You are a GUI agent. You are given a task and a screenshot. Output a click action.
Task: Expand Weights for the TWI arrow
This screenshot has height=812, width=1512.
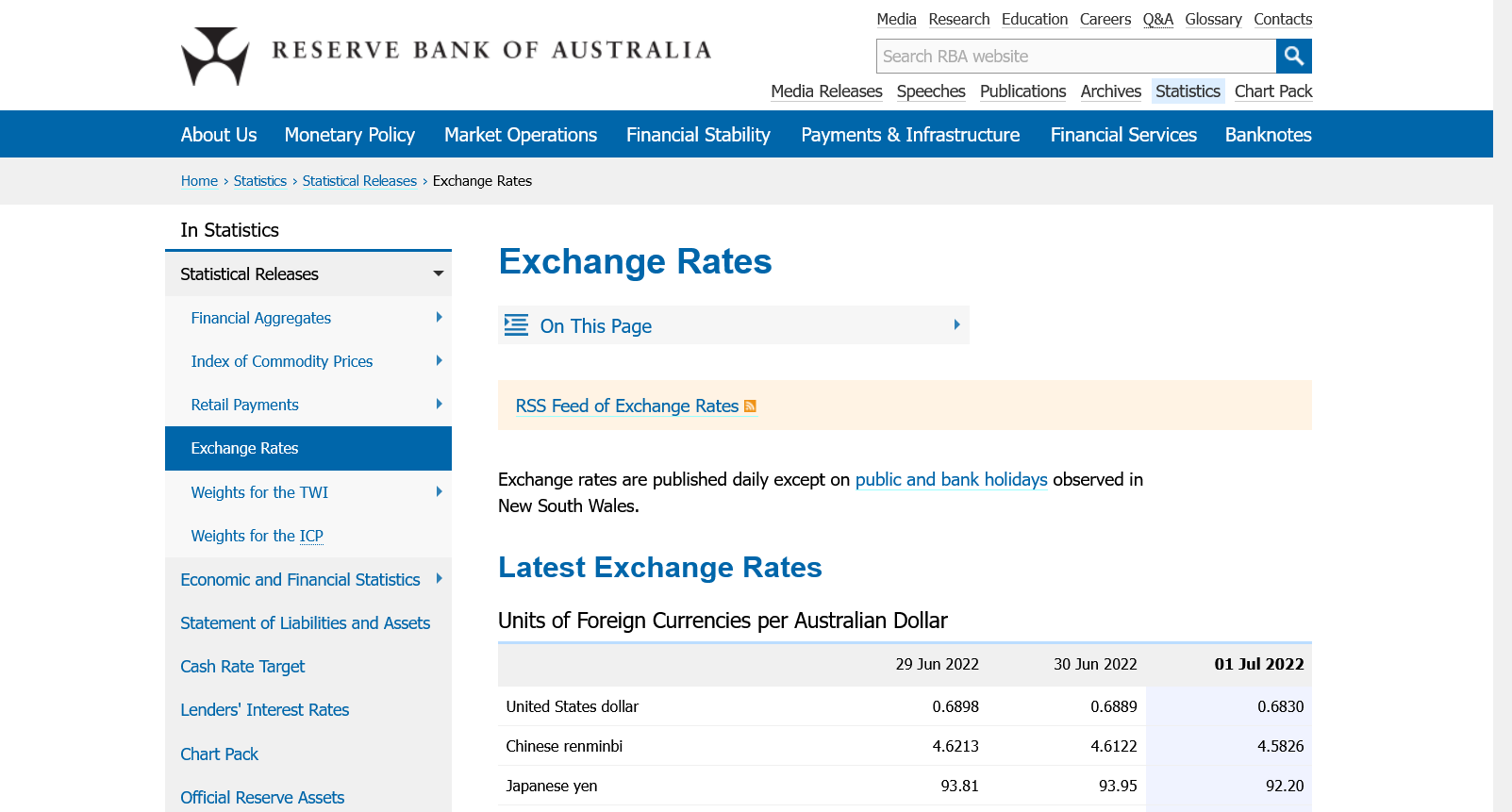click(x=439, y=492)
